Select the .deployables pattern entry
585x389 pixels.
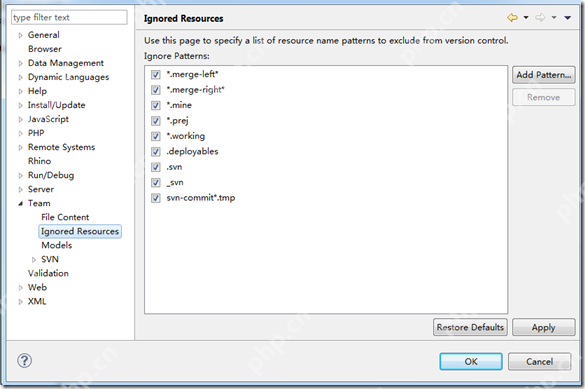click(192, 151)
